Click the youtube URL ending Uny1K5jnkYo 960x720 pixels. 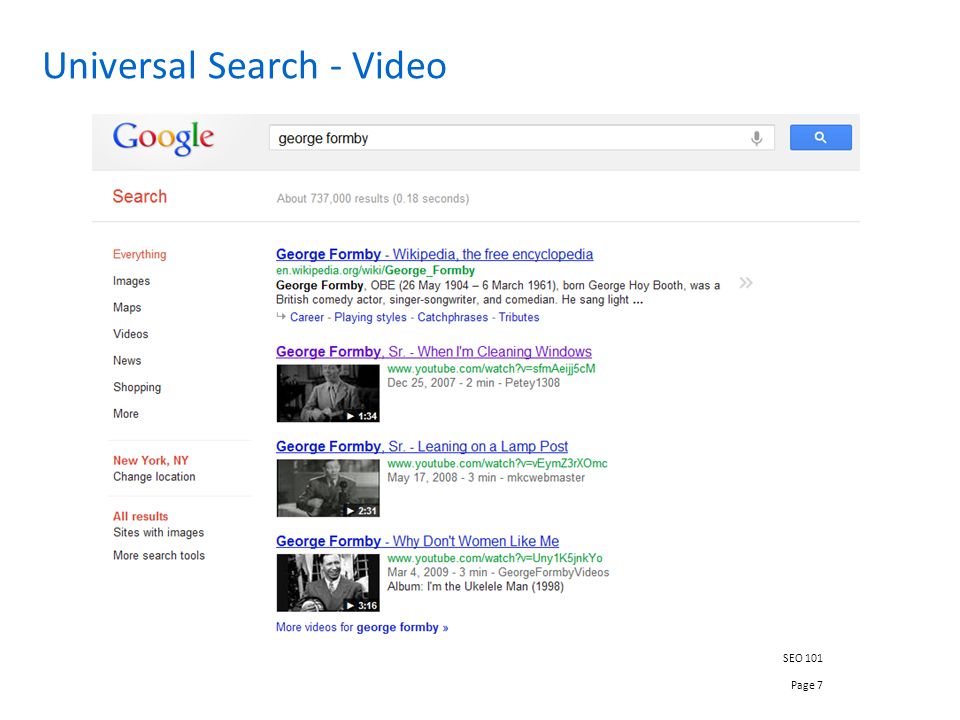495,558
